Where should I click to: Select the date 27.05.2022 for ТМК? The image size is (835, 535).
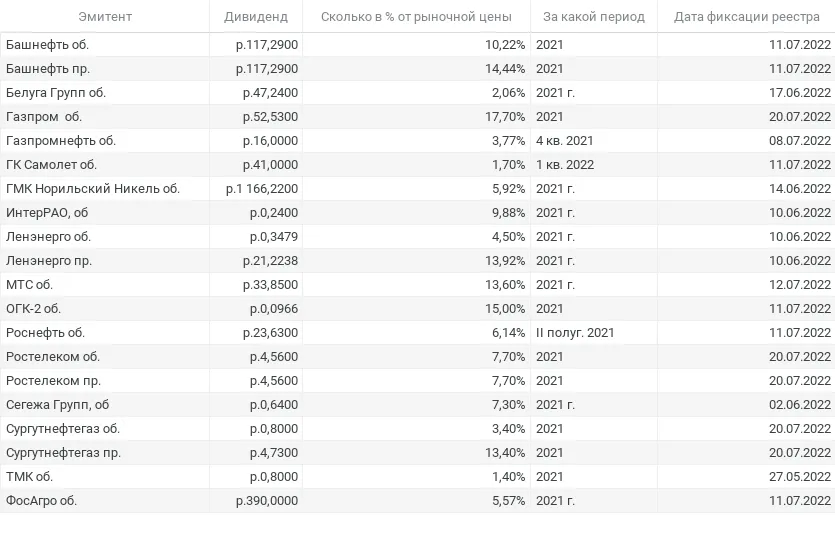[800, 476]
